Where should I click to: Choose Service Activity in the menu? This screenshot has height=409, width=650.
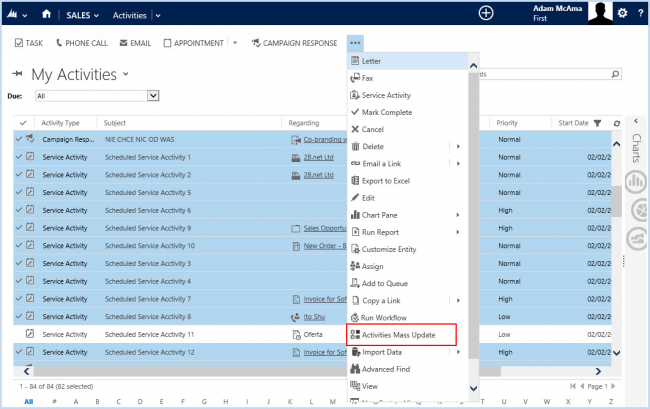(x=408, y=95)
